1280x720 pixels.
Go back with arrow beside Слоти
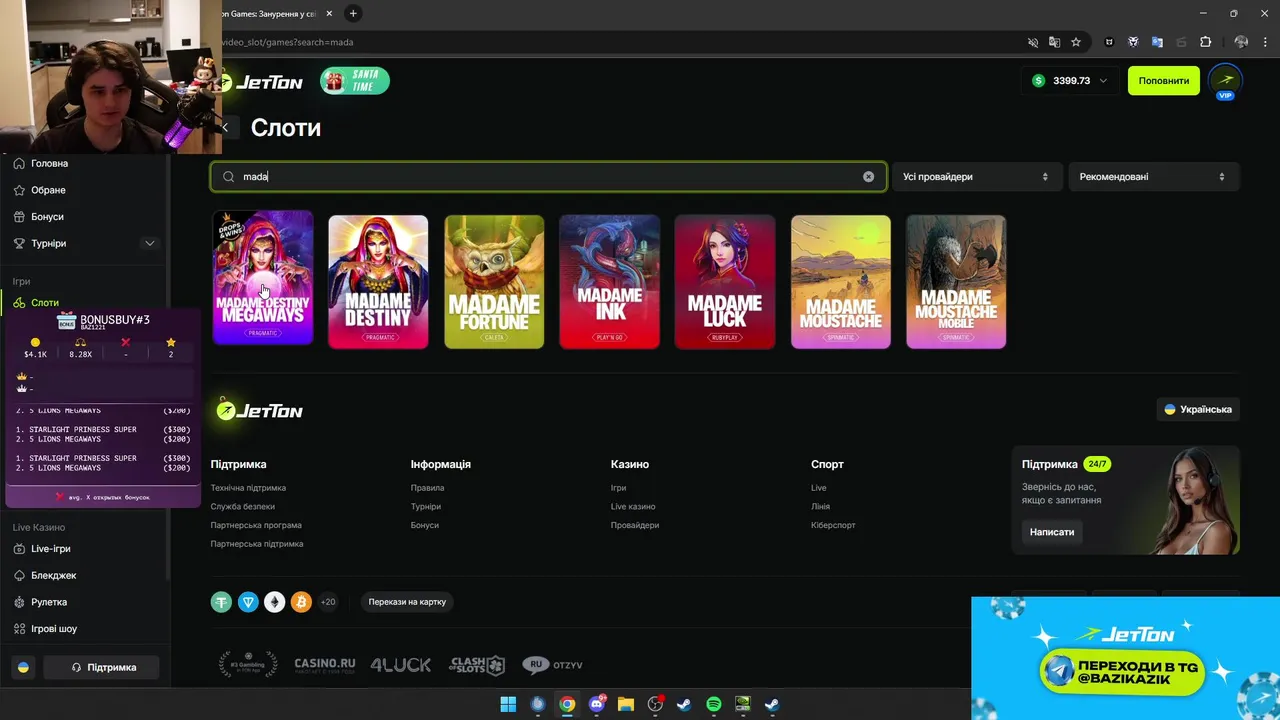pyautogui.click(x=226, y=127)
